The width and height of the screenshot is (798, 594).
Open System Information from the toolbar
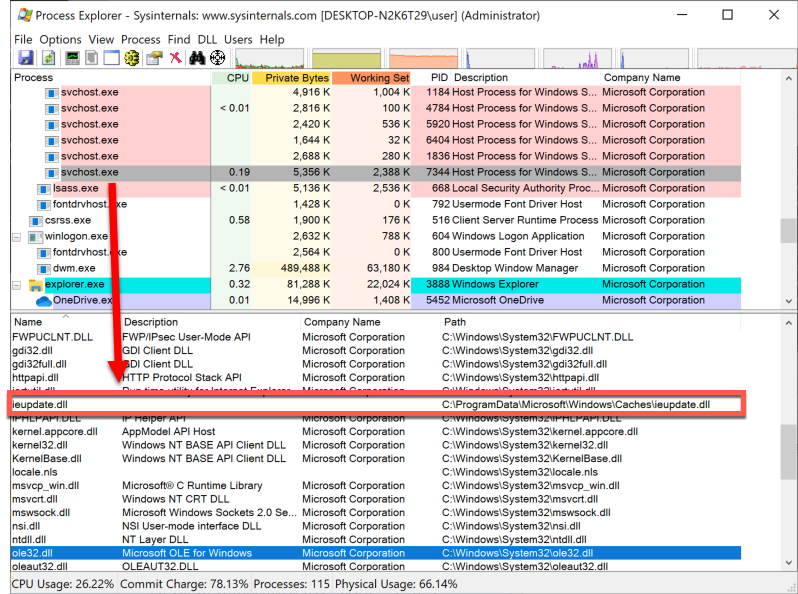[72, 58]
